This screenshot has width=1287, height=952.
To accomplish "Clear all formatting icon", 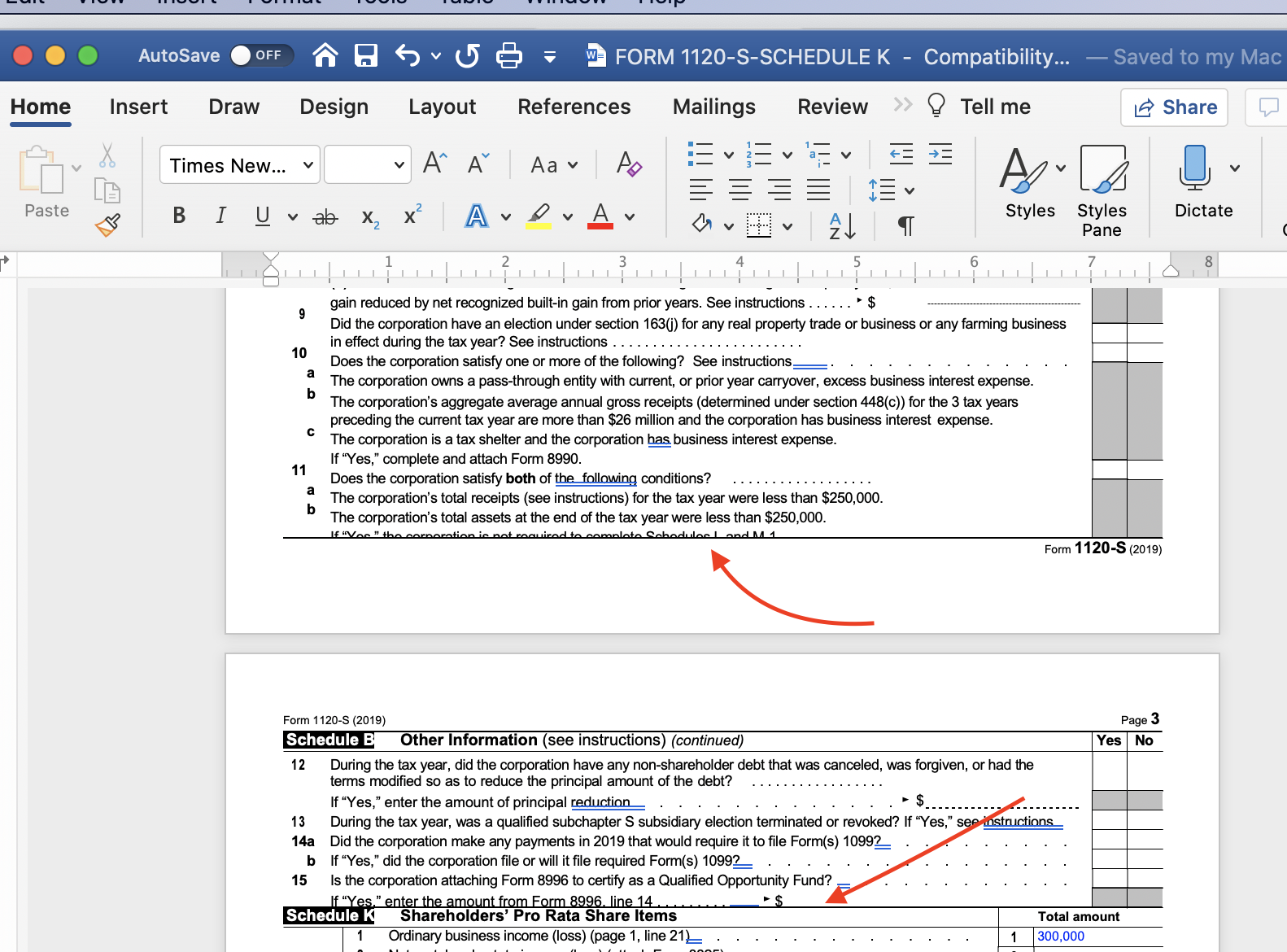I will [x=628, y=164].
